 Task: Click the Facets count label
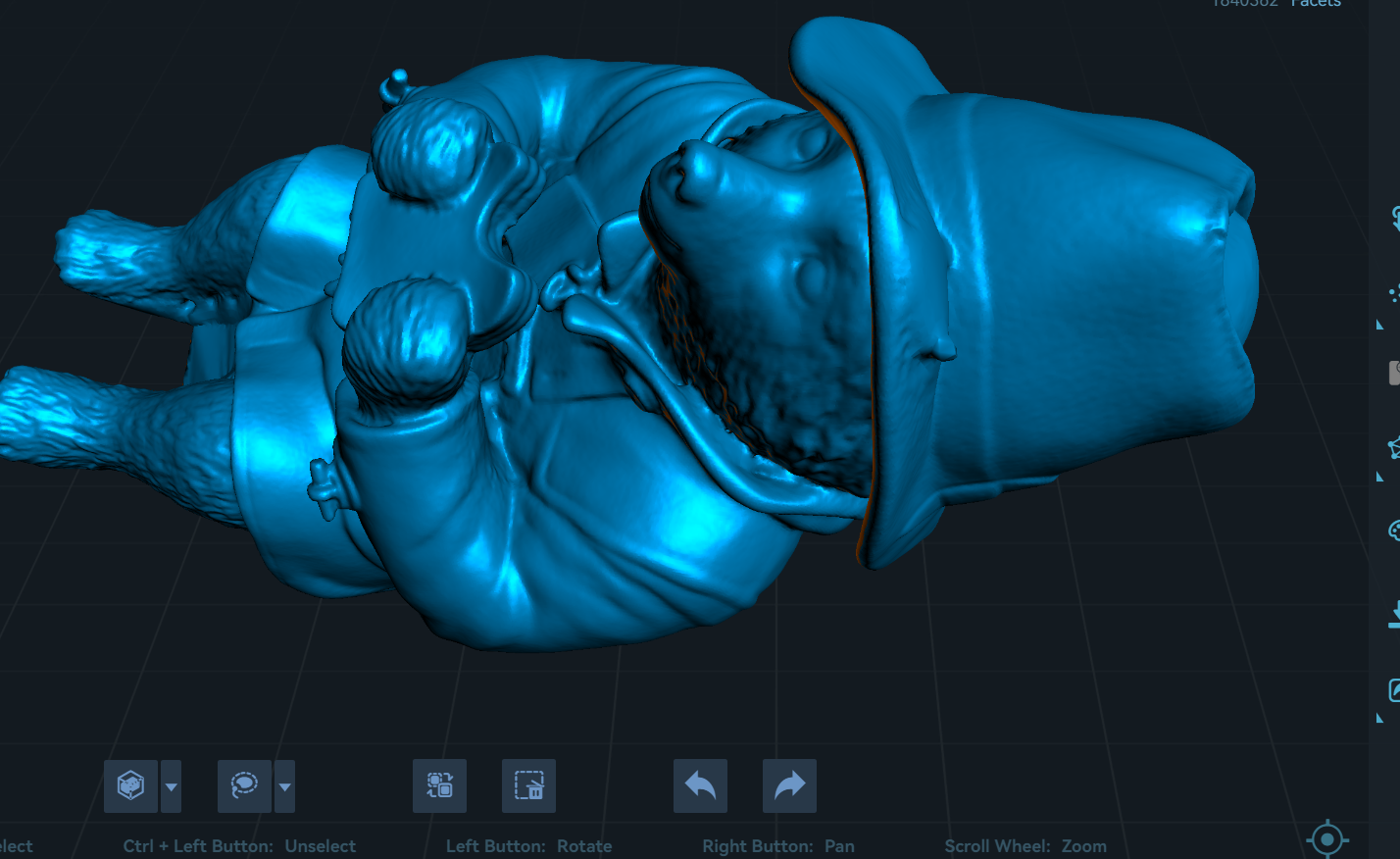(1315, 3)
